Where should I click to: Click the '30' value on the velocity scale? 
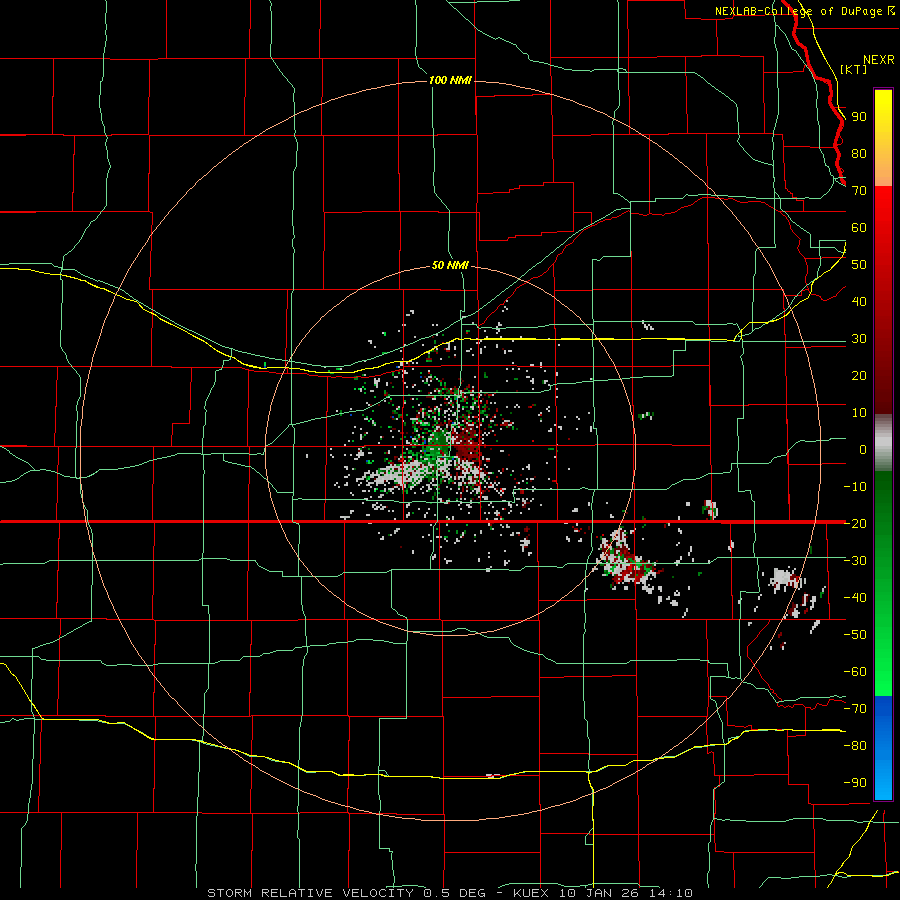pos(859,339)
